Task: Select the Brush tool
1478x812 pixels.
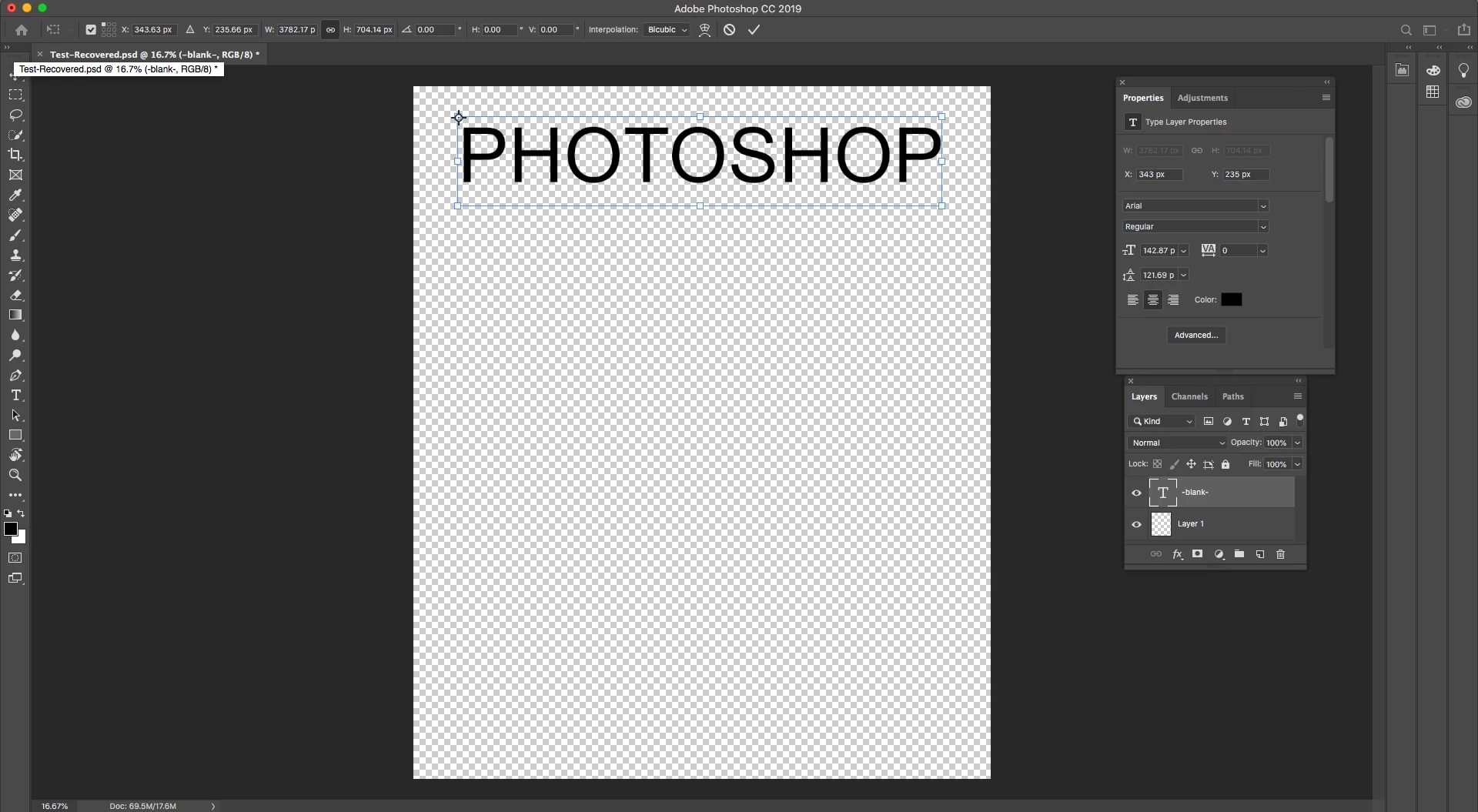Action: pyautogui.click(x=15, y=235)
